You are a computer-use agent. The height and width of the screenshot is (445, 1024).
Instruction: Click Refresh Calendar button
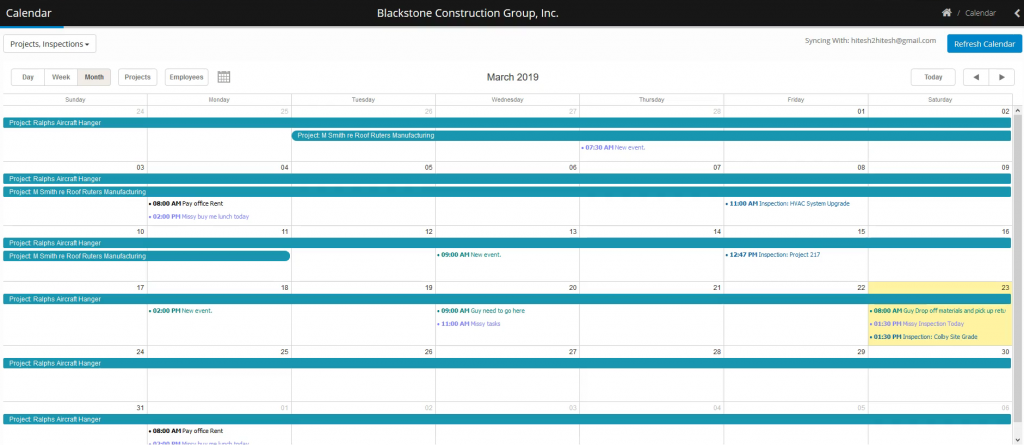[984, 44]
